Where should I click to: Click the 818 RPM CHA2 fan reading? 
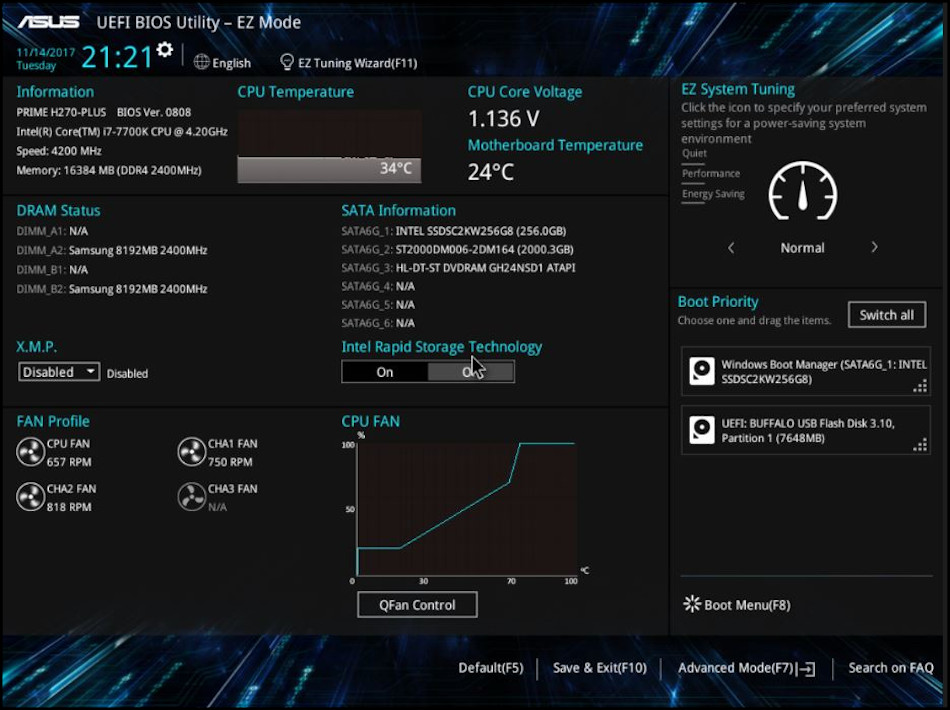coord(69,506)
